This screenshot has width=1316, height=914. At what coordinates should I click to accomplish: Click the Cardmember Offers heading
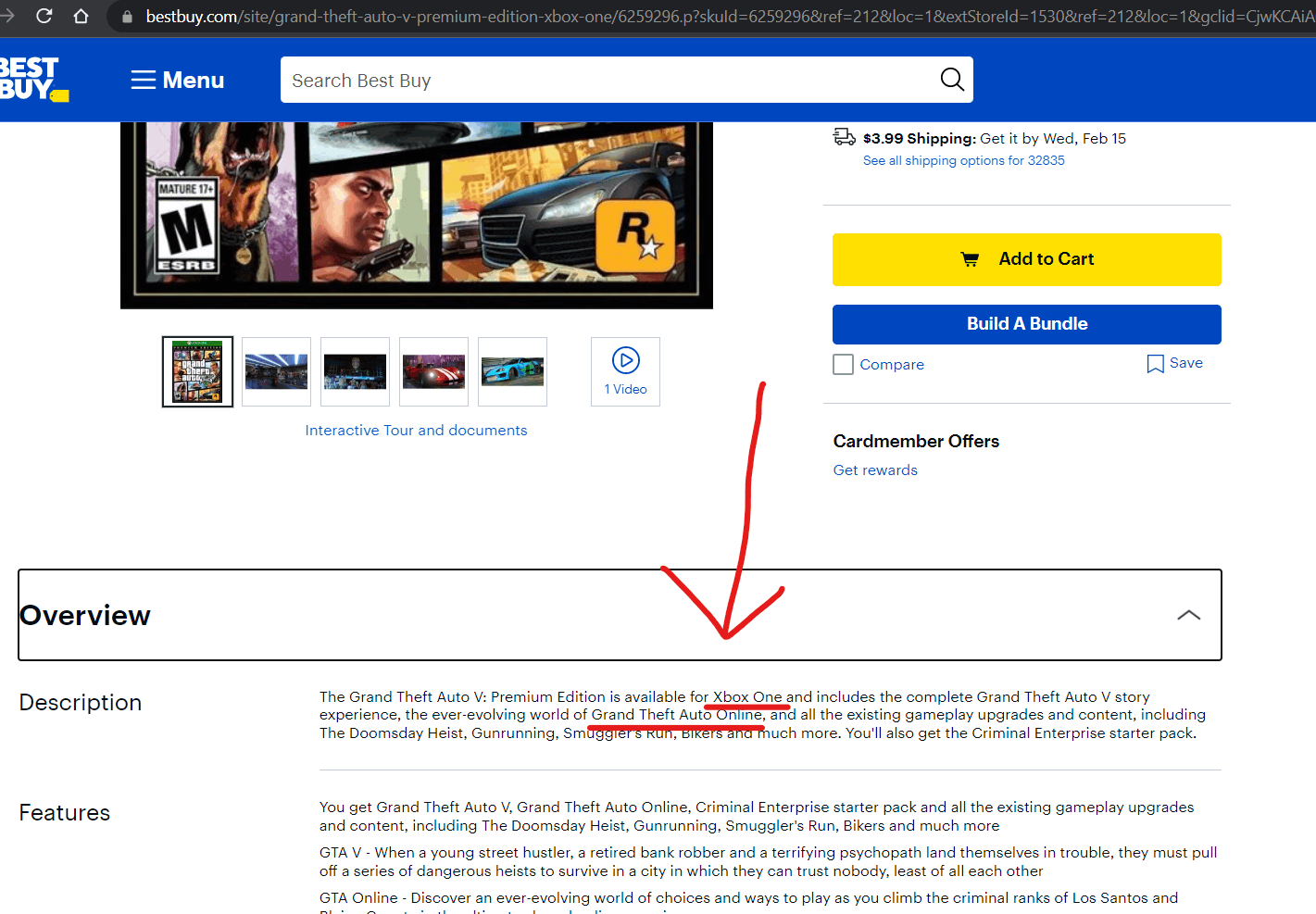coord(916,442)
